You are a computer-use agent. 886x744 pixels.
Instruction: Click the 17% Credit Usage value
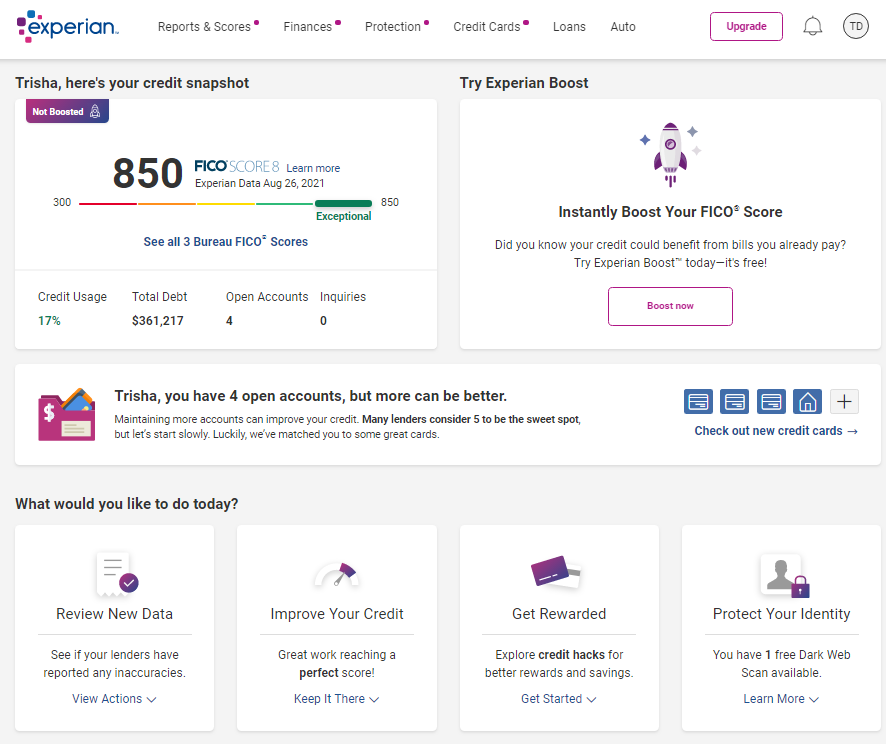pos(49,321)
